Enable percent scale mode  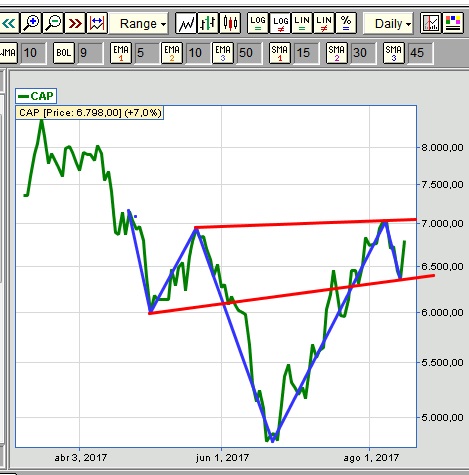[346, 23]
